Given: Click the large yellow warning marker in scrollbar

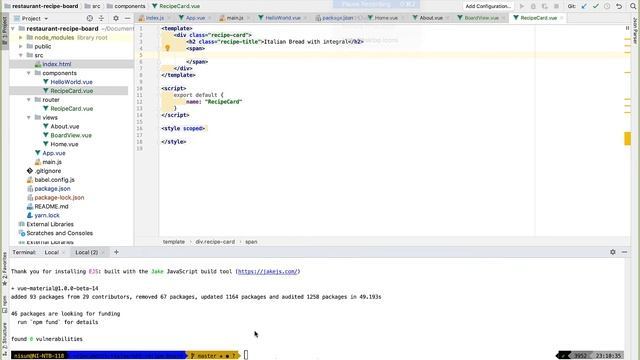Looking at the screenshot, I should [627, 138].
